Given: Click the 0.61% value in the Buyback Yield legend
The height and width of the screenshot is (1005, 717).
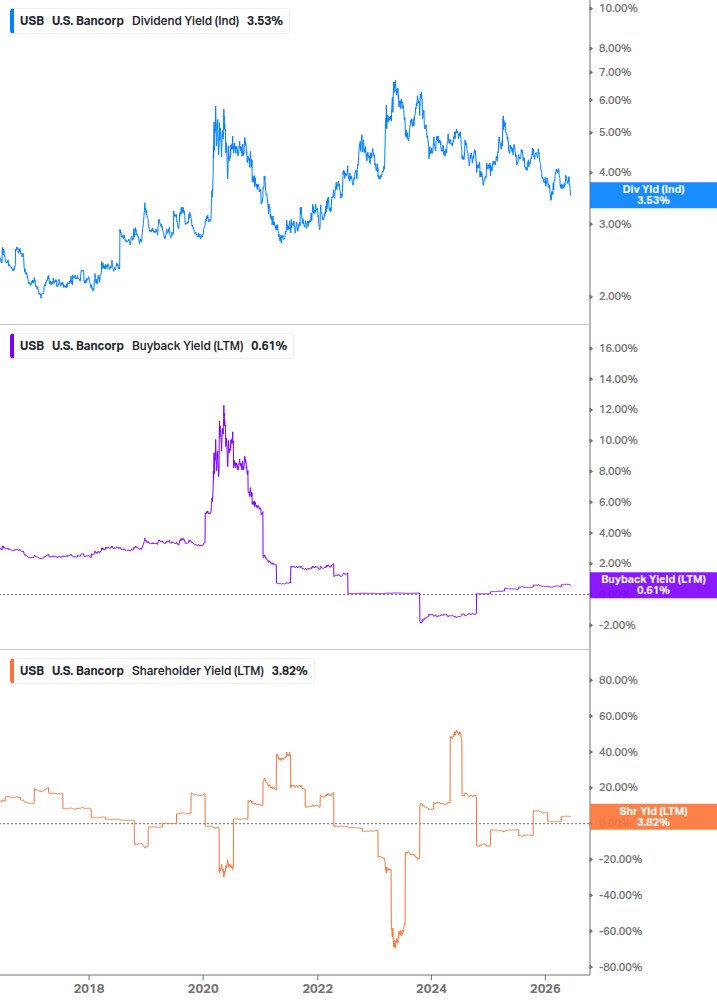Looking at the screenshot, I should click(269, 345).
